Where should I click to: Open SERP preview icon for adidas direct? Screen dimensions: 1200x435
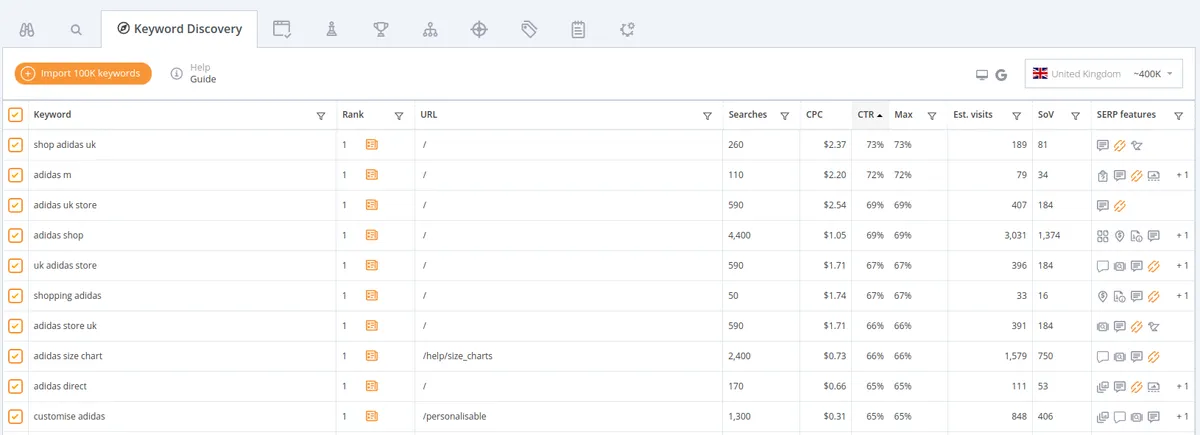click(x=372, y=386)
